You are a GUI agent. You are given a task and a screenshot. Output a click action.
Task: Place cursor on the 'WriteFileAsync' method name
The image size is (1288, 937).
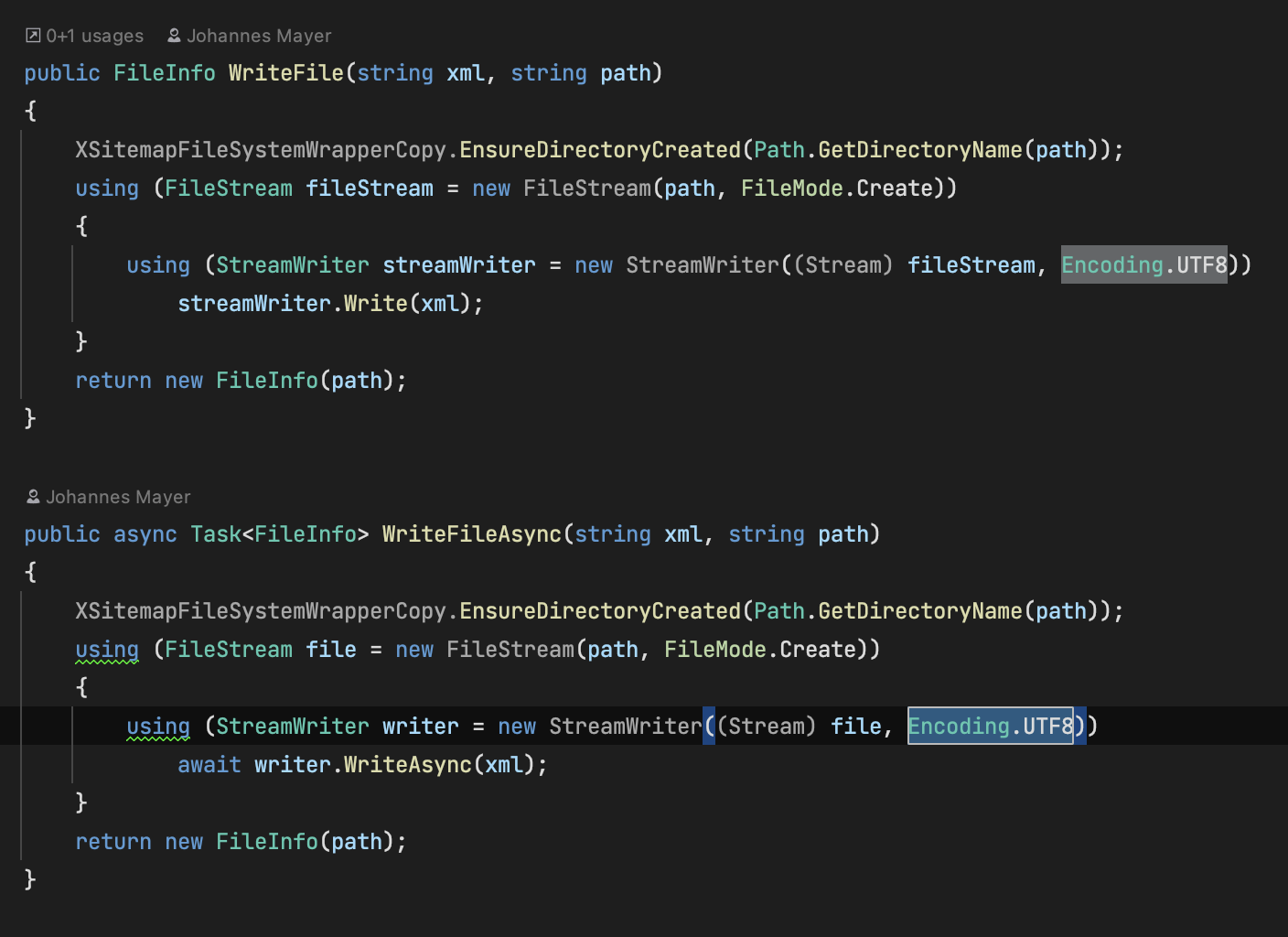click(472, 534)
